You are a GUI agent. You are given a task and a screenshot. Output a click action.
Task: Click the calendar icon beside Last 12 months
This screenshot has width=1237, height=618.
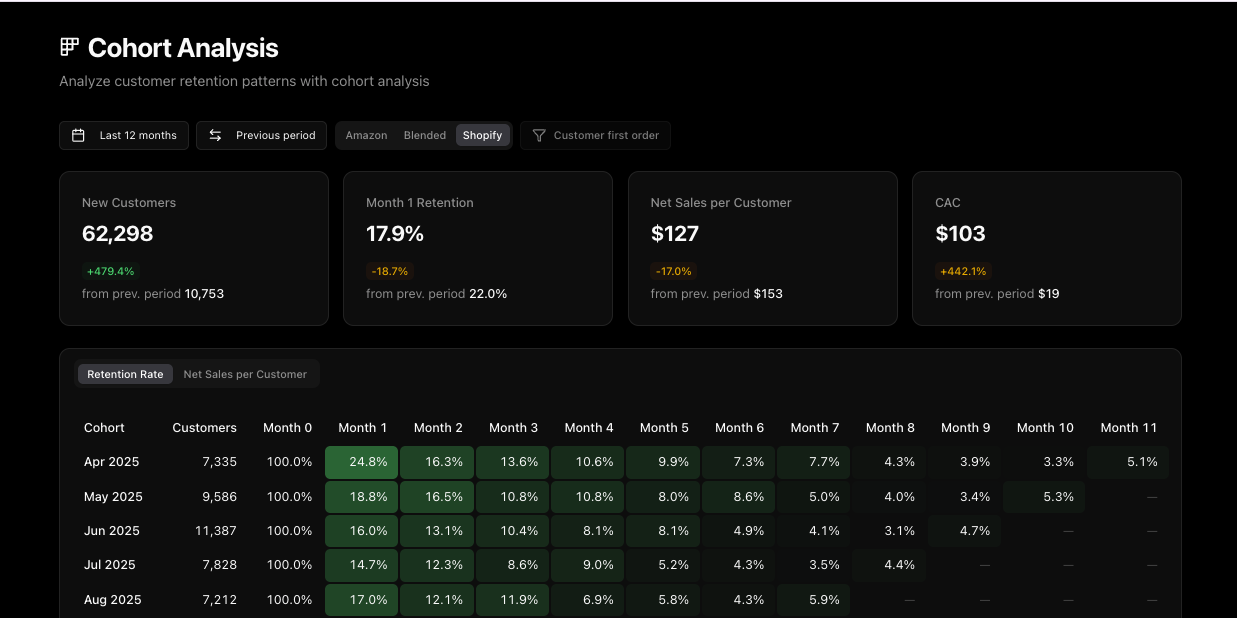(78, 135)
